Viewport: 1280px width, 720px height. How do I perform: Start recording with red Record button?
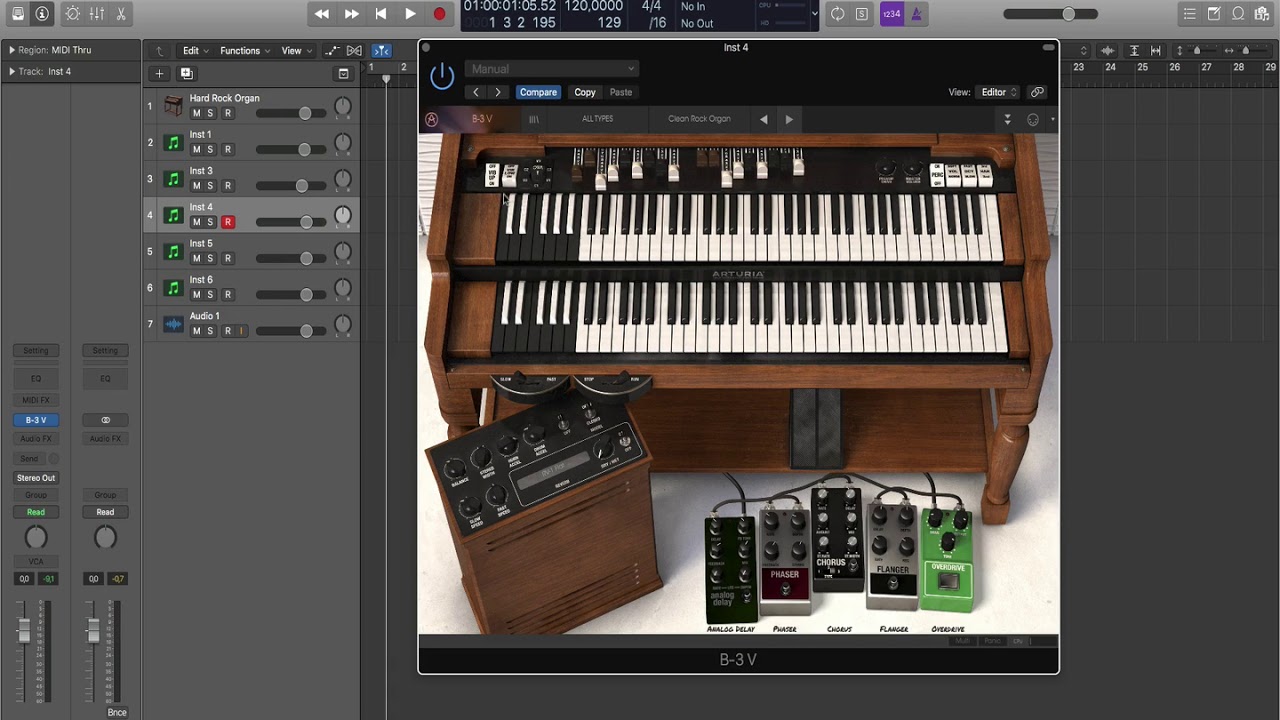coord(439,14)
